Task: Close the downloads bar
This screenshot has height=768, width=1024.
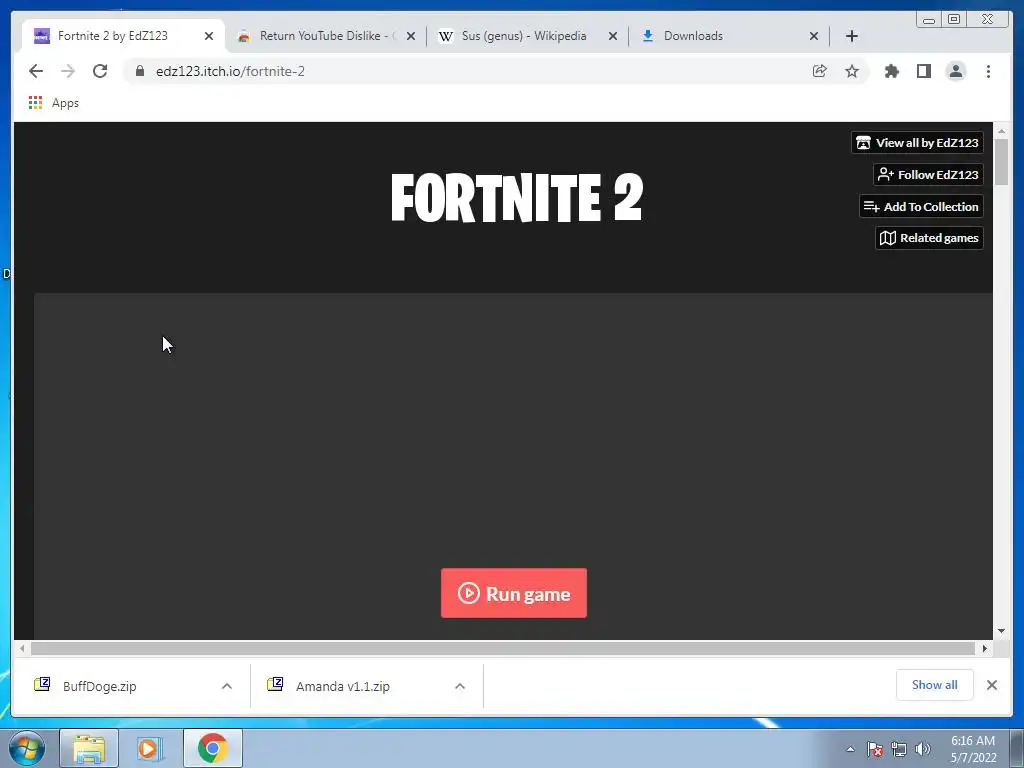Action: click(992, 684)
